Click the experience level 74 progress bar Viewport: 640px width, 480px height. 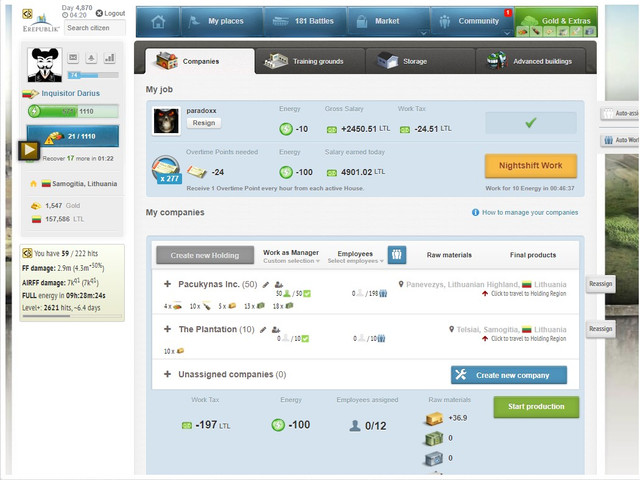pos(93,75)
